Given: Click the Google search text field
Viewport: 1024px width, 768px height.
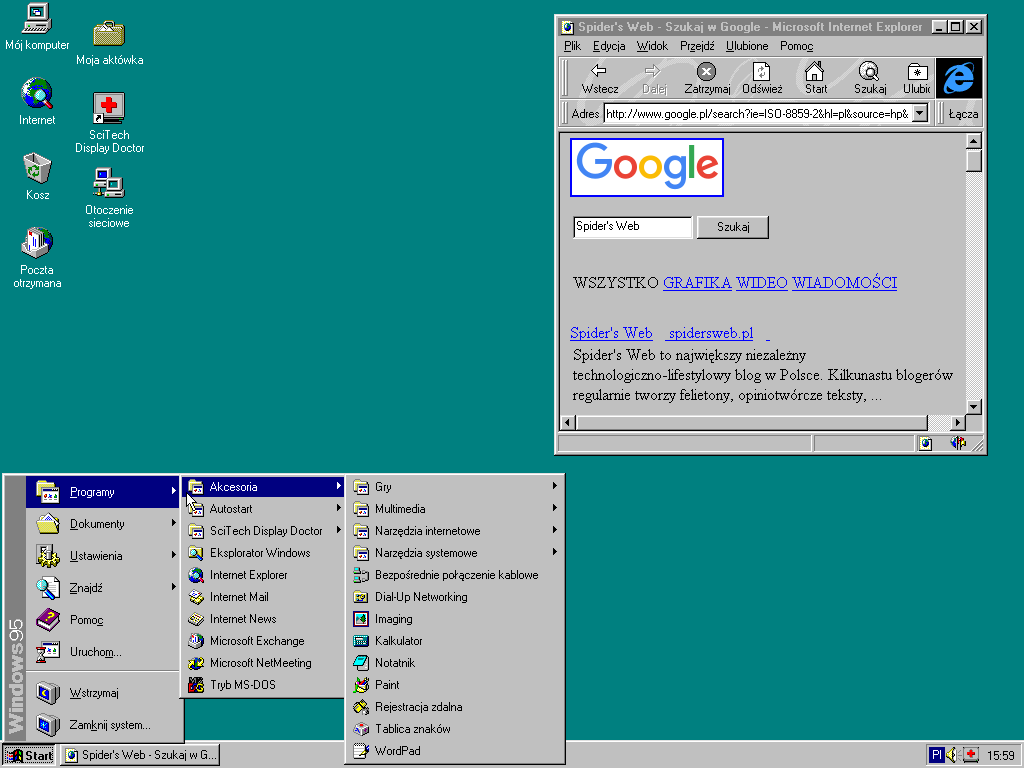Looking at the screenshot, I should [x=632, y=227].
